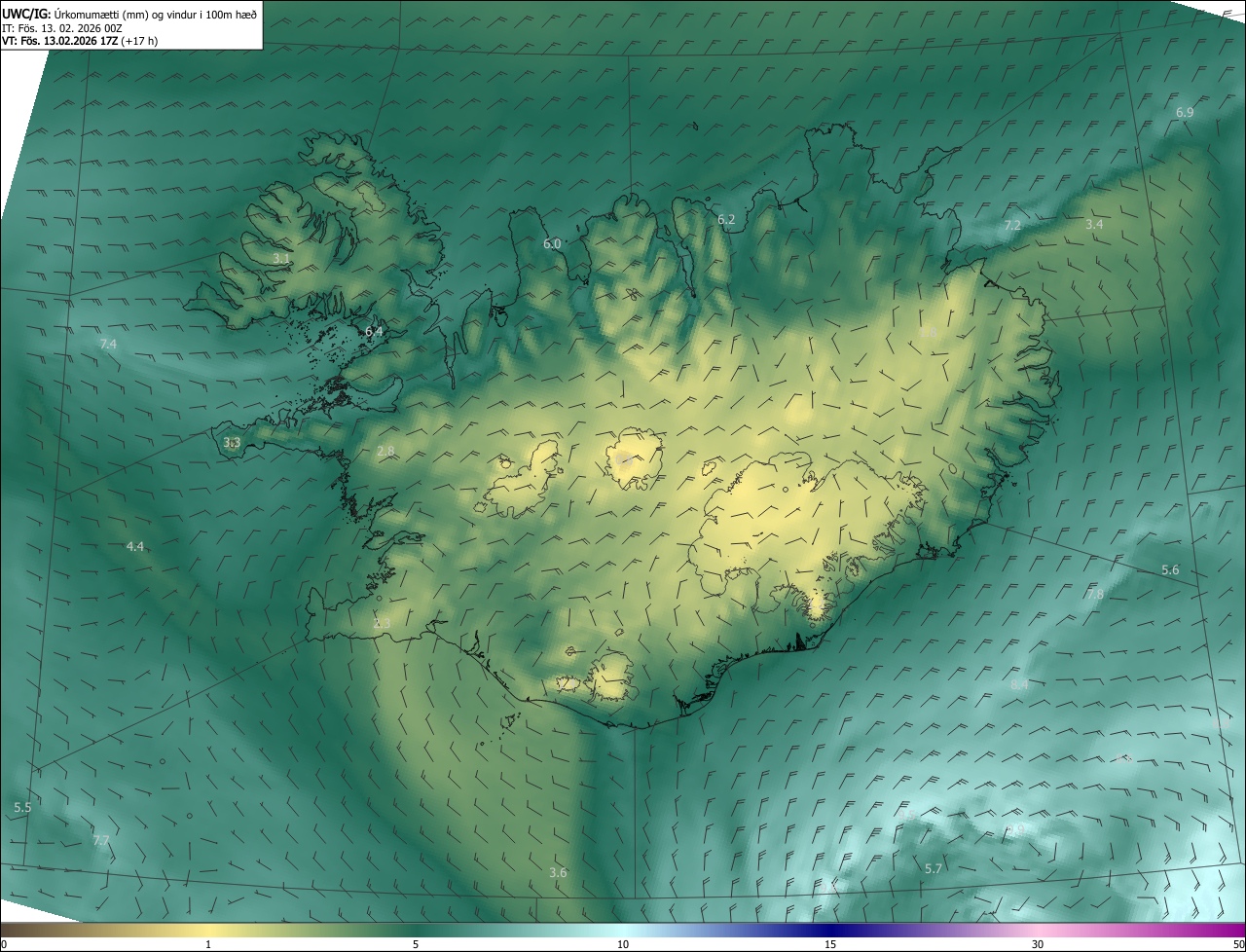Pick the 6.2 value label on map
The image size is (1246, 952).
click(x=726, y=220)
